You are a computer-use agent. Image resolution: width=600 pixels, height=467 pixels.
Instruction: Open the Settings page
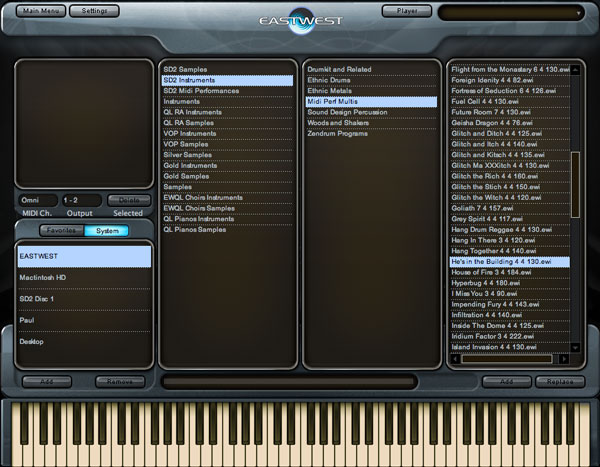94,11
